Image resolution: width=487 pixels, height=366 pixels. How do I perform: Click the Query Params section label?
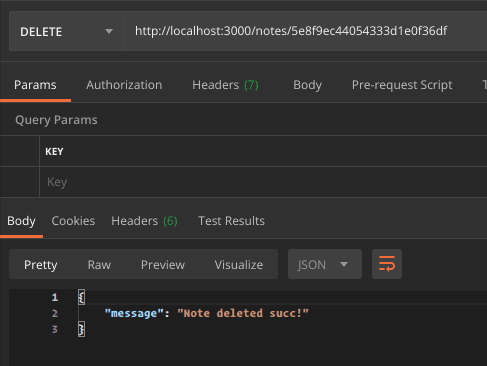coord(56,120)
